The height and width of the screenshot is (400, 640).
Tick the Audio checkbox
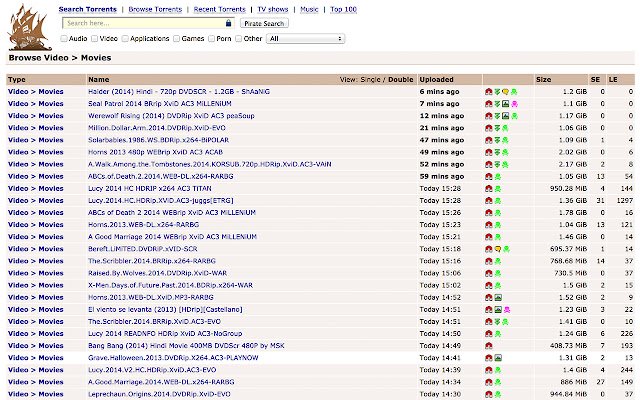point(64,38)
